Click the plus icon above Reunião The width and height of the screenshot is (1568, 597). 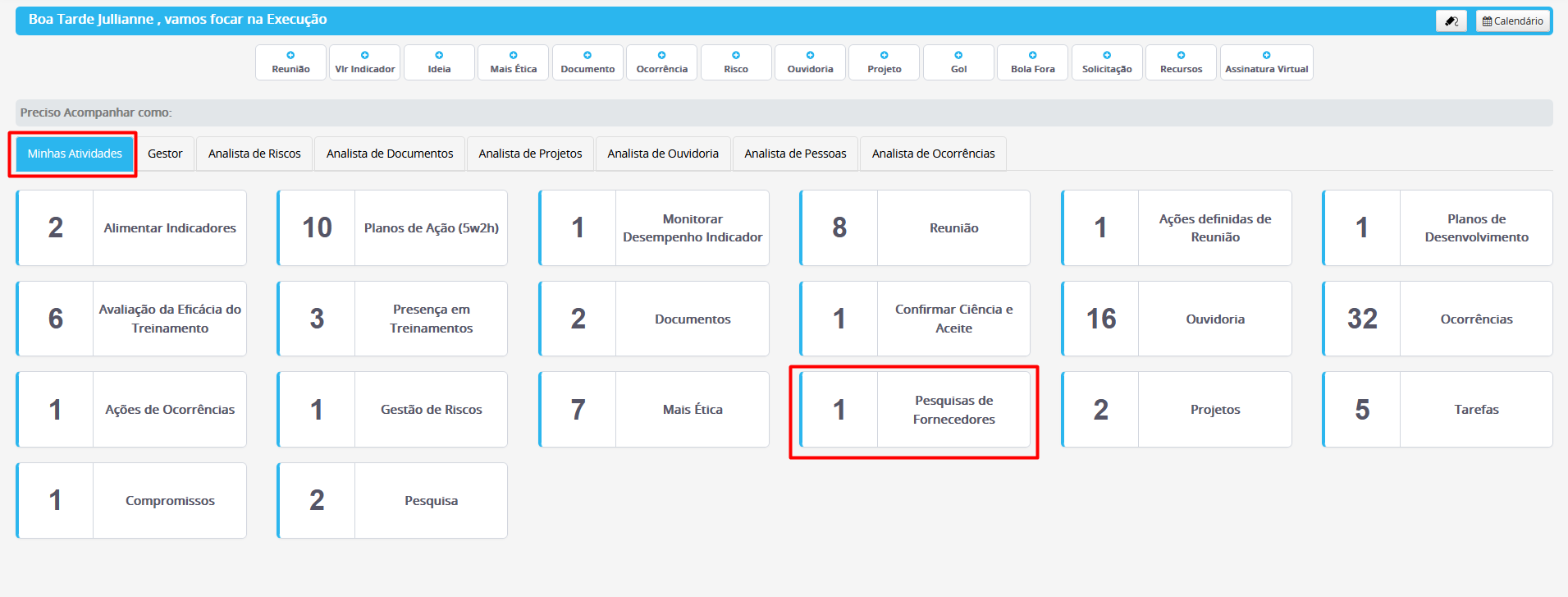coord(290,55)
